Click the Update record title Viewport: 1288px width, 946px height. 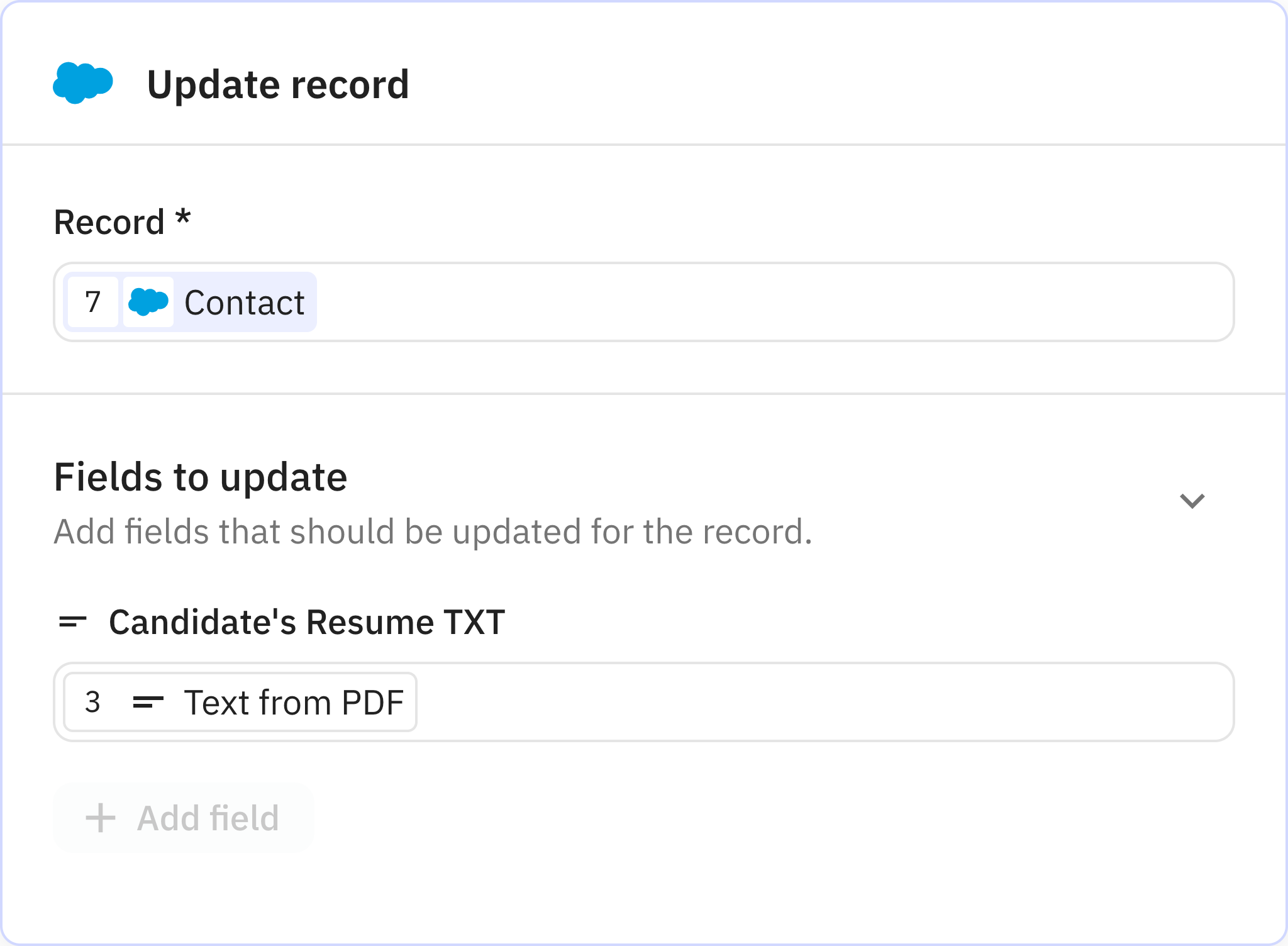point(278,82)
